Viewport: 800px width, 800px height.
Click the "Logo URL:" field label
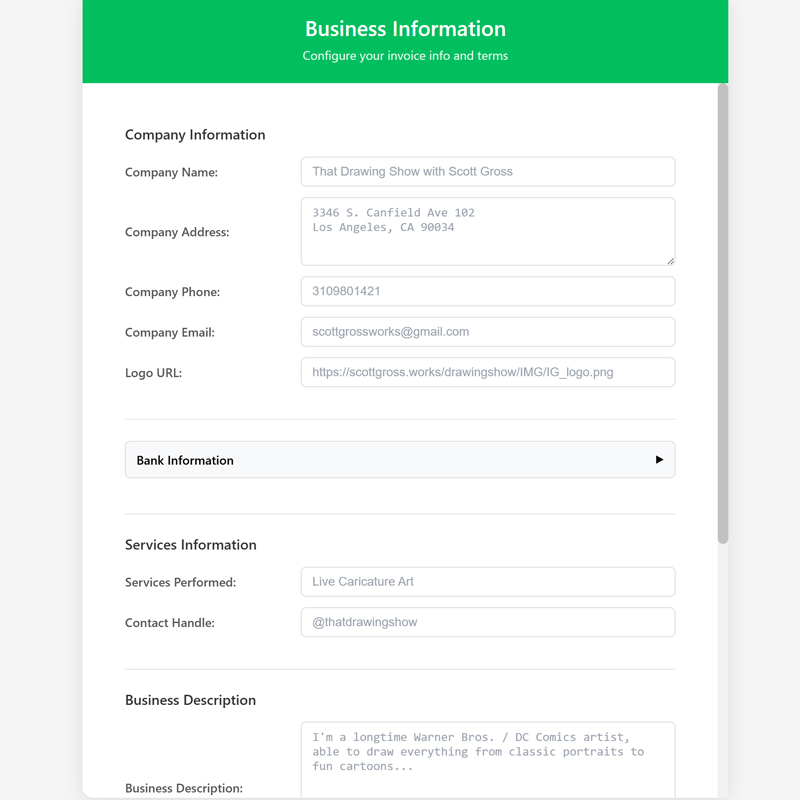click(x=153, y=373)
